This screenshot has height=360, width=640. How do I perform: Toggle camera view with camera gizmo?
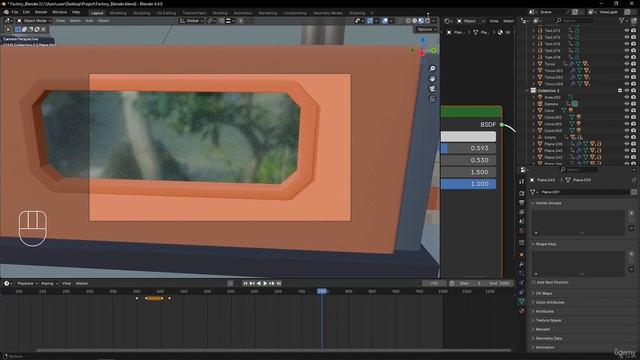[x=432, y=89]
